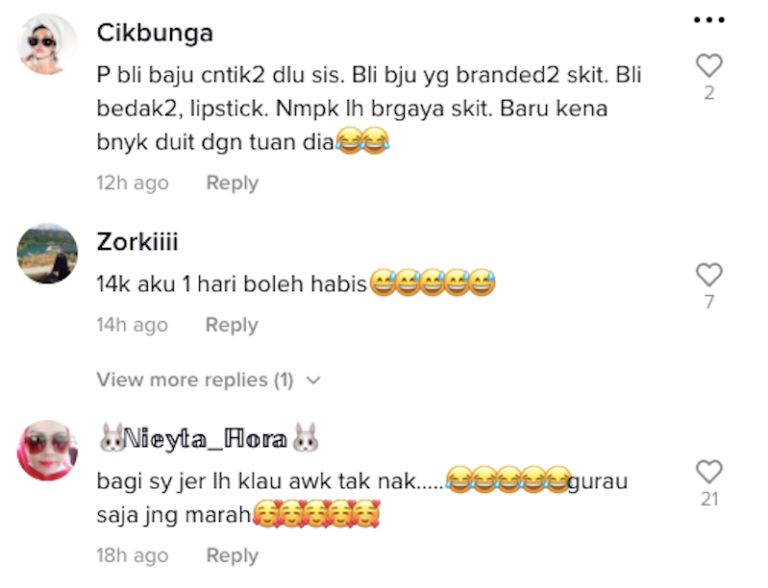Open the three-dot more options menu
Image resolution: width=768 pixels, height=588 pixels.
pyautogui.click(x=709, y=20)
